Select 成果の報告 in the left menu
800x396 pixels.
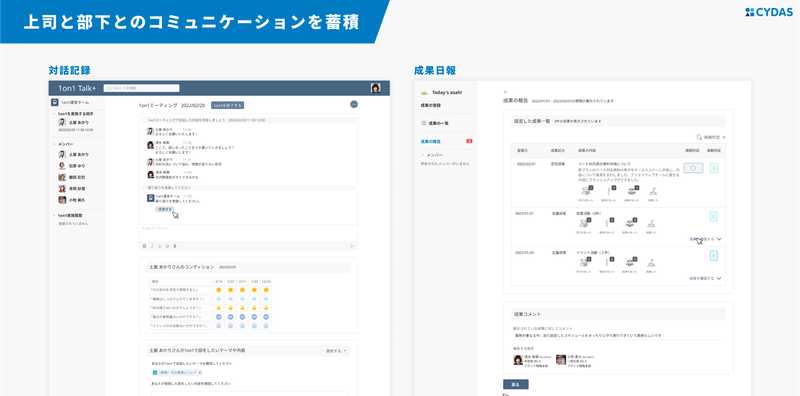click(x=431, y=141)
